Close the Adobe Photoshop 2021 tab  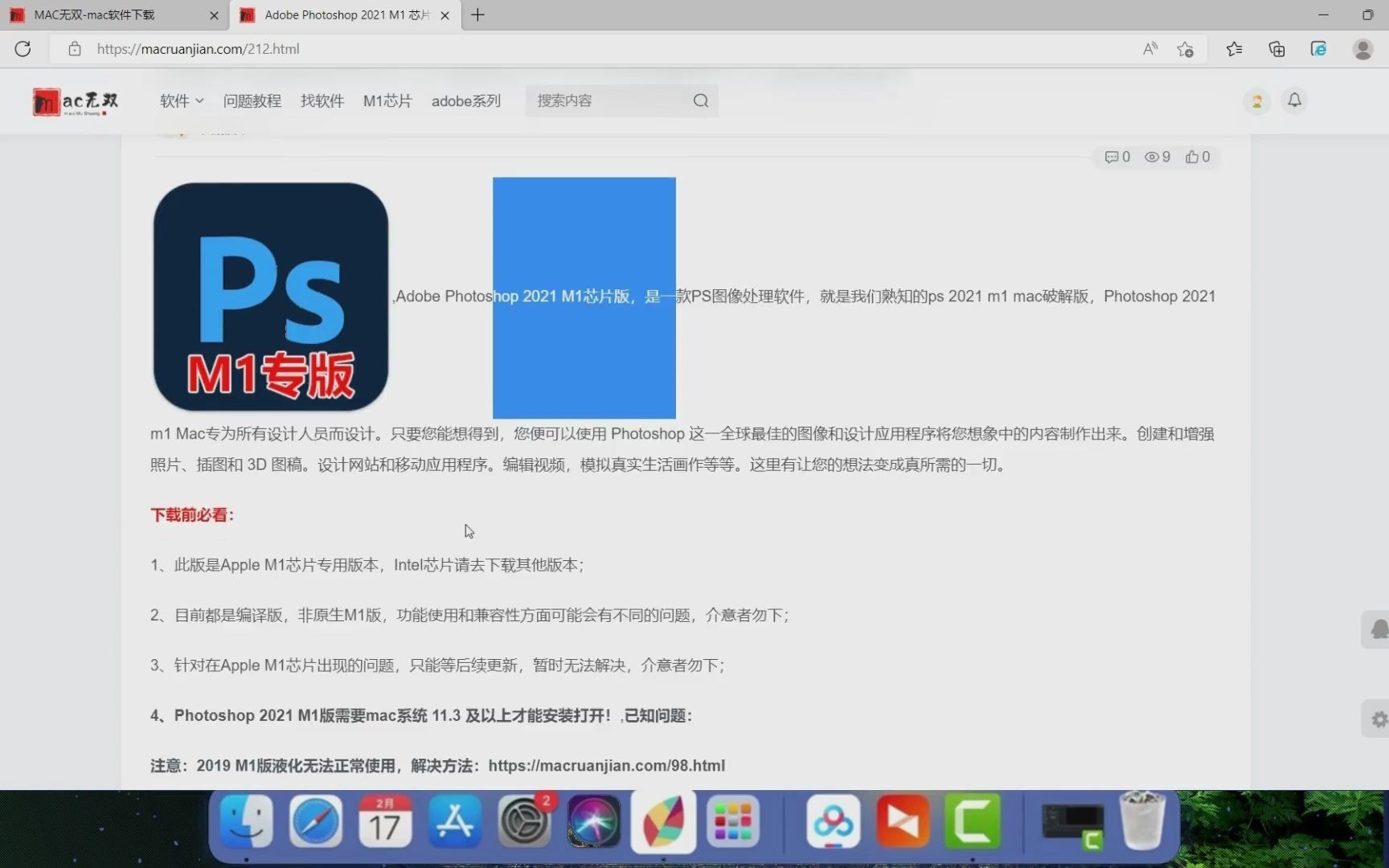(x=445, y=15)
